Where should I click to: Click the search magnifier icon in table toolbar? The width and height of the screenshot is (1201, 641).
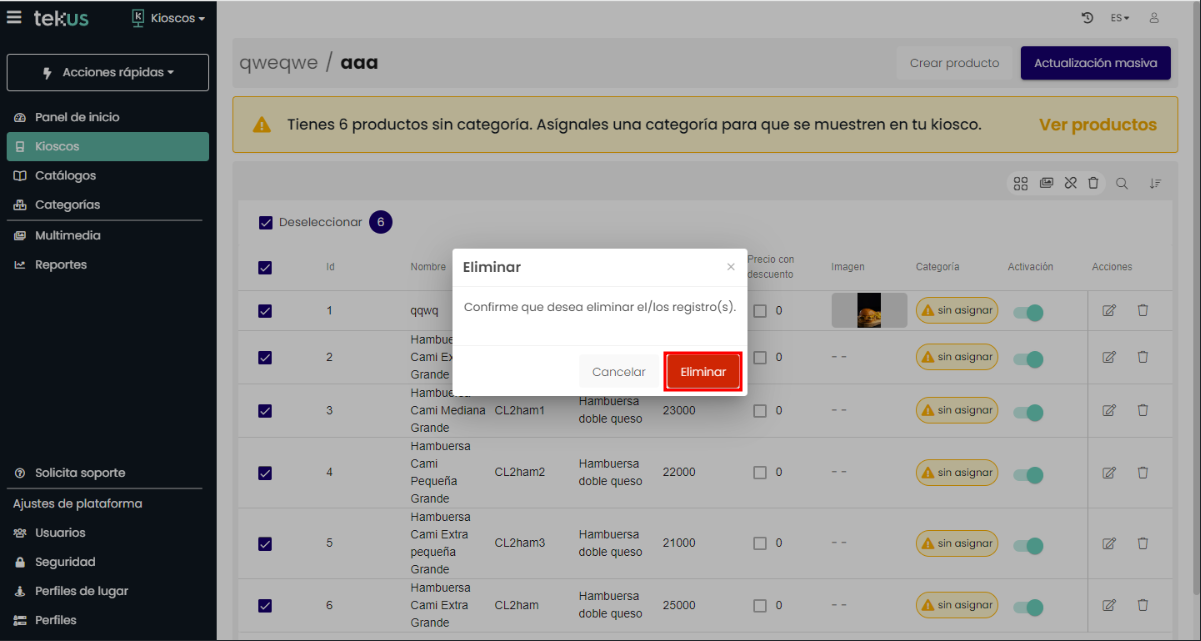pyautogui.click(x=1122, y=183)
